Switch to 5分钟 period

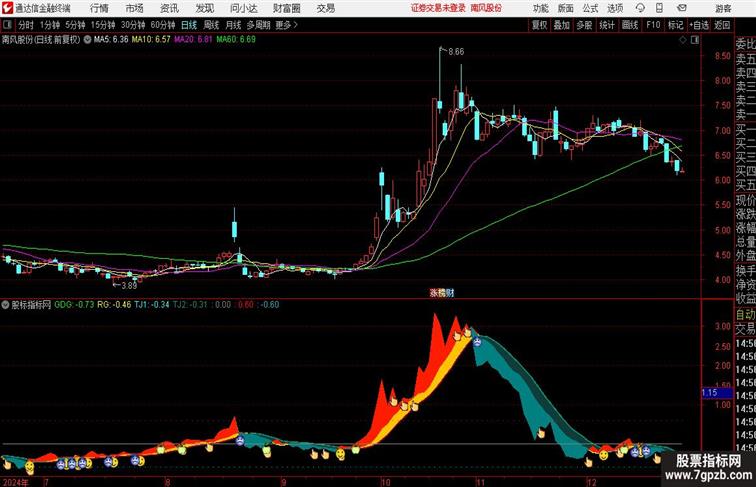coord(75,25)
